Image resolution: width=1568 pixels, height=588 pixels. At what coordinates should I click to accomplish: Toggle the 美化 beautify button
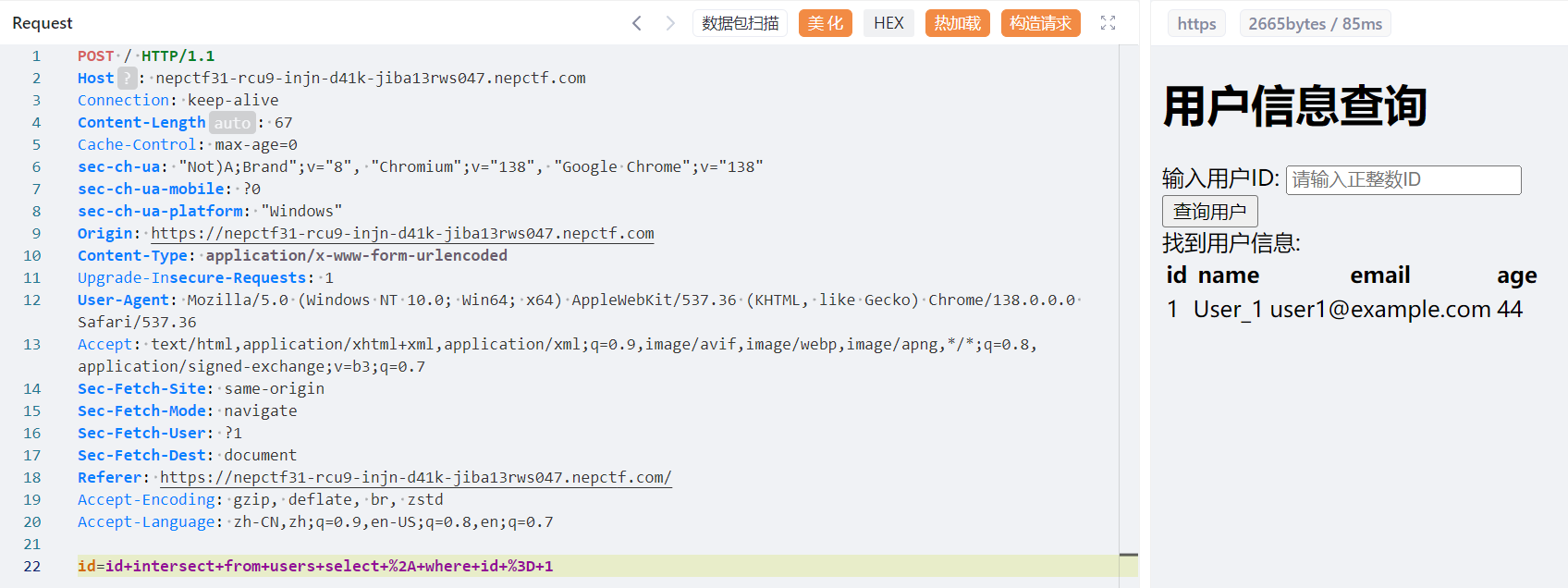825,23
